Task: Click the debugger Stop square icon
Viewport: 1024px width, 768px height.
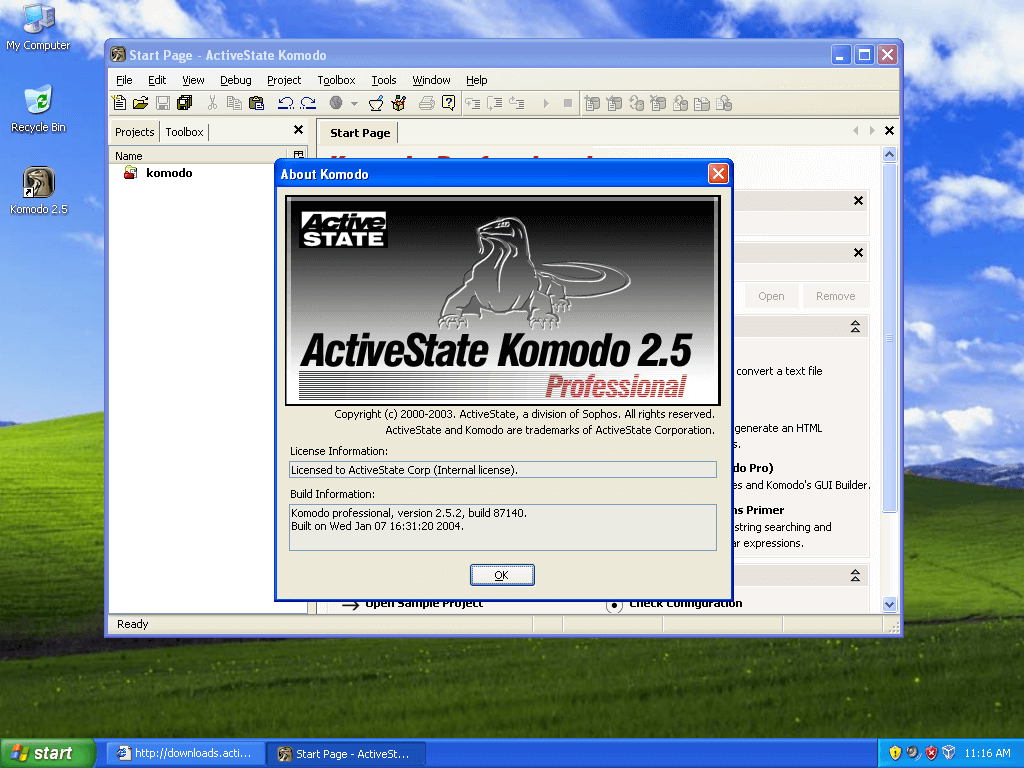Action: (x=568, y=103)
